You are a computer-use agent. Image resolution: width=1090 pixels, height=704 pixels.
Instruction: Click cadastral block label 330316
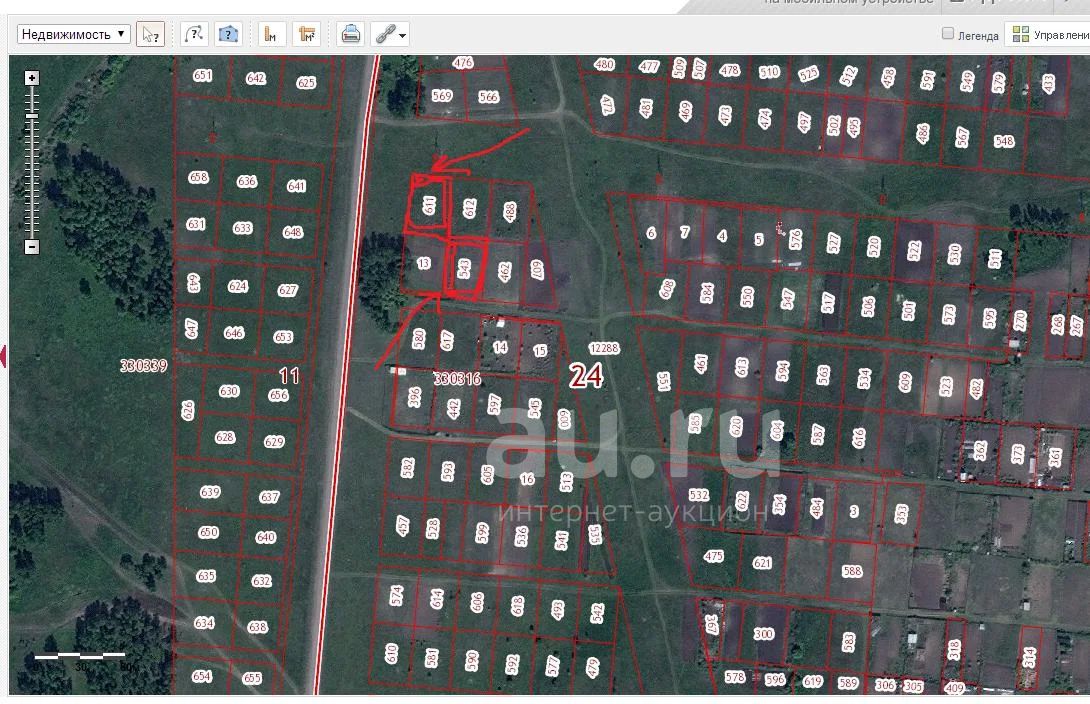point(457,379)
